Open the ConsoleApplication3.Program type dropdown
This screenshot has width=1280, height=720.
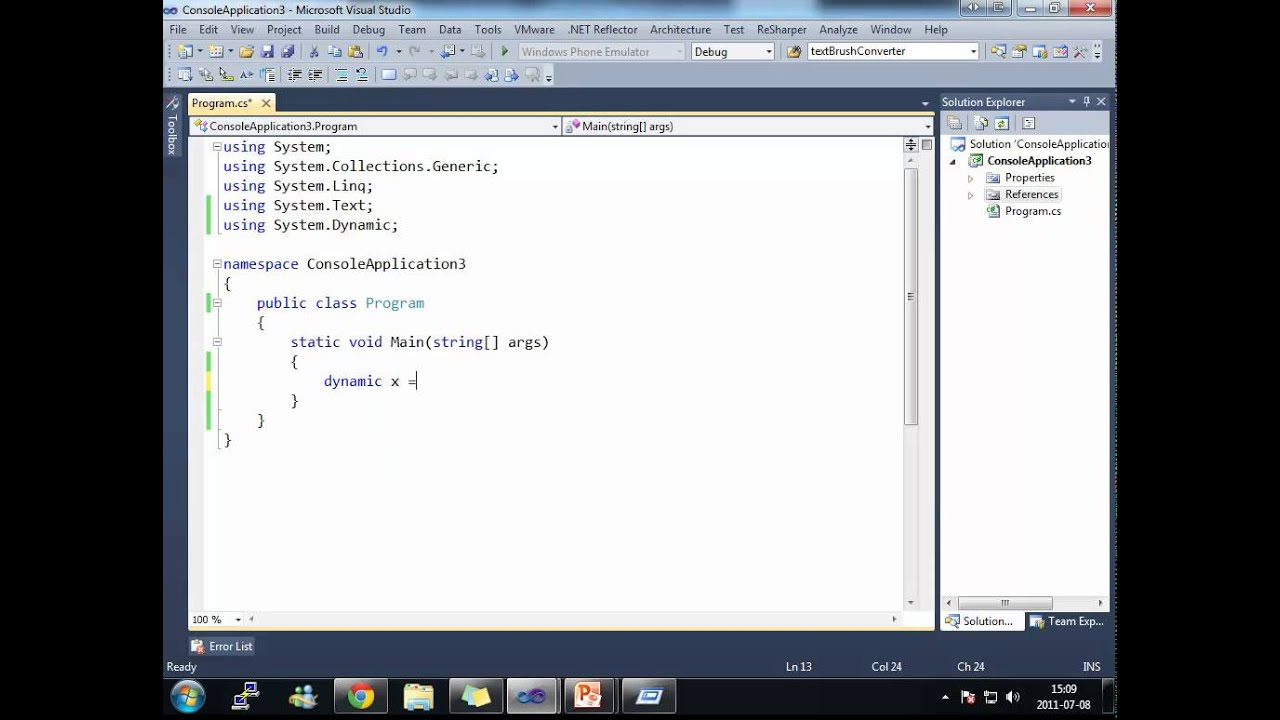click(555, 127)
